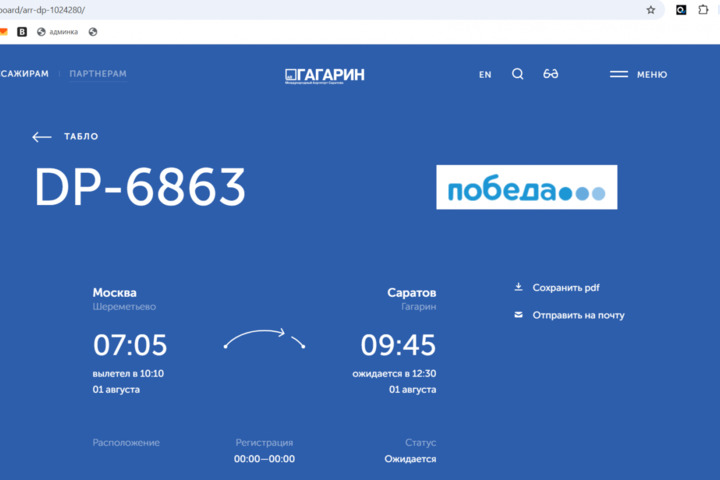Click the browser address bar URL
Viewport: 720px width, 480px height.
pyautogui.click(x=42, y=10)
